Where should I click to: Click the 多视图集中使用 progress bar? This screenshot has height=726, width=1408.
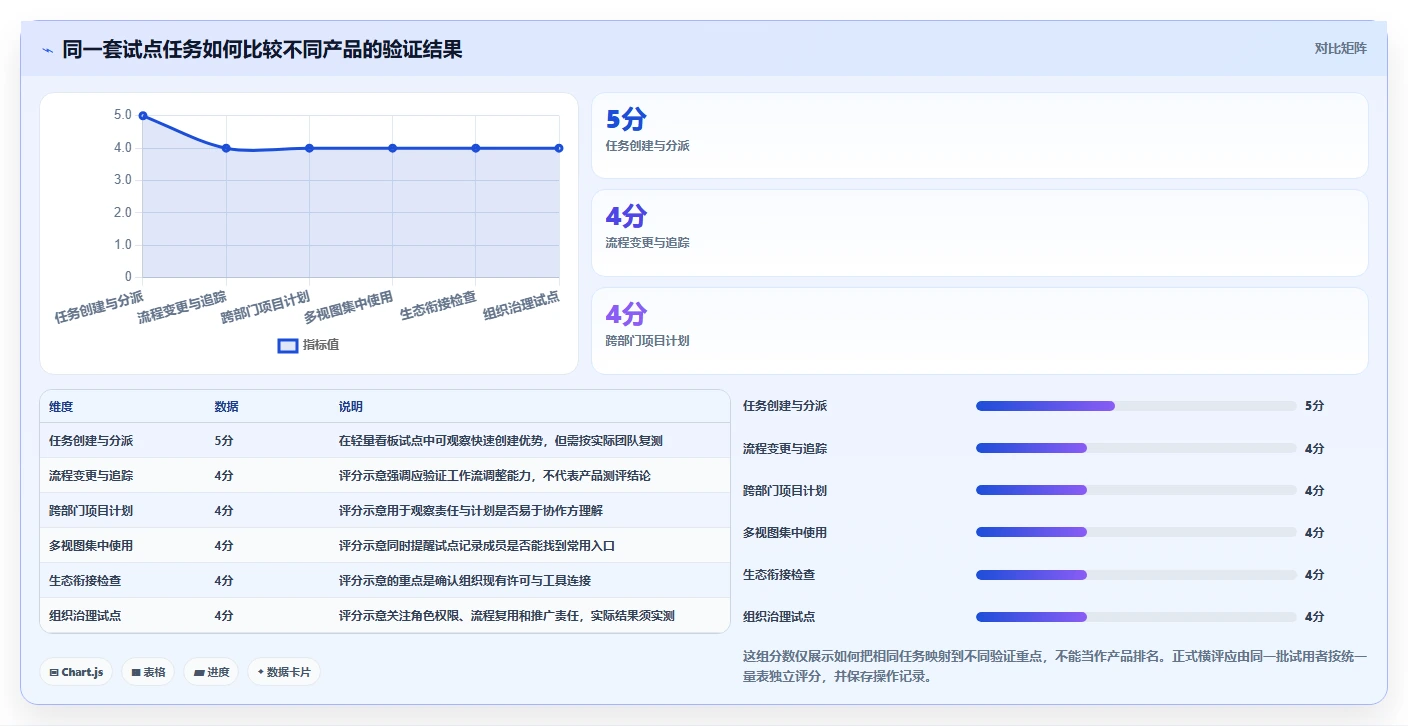coord(1135,532)
